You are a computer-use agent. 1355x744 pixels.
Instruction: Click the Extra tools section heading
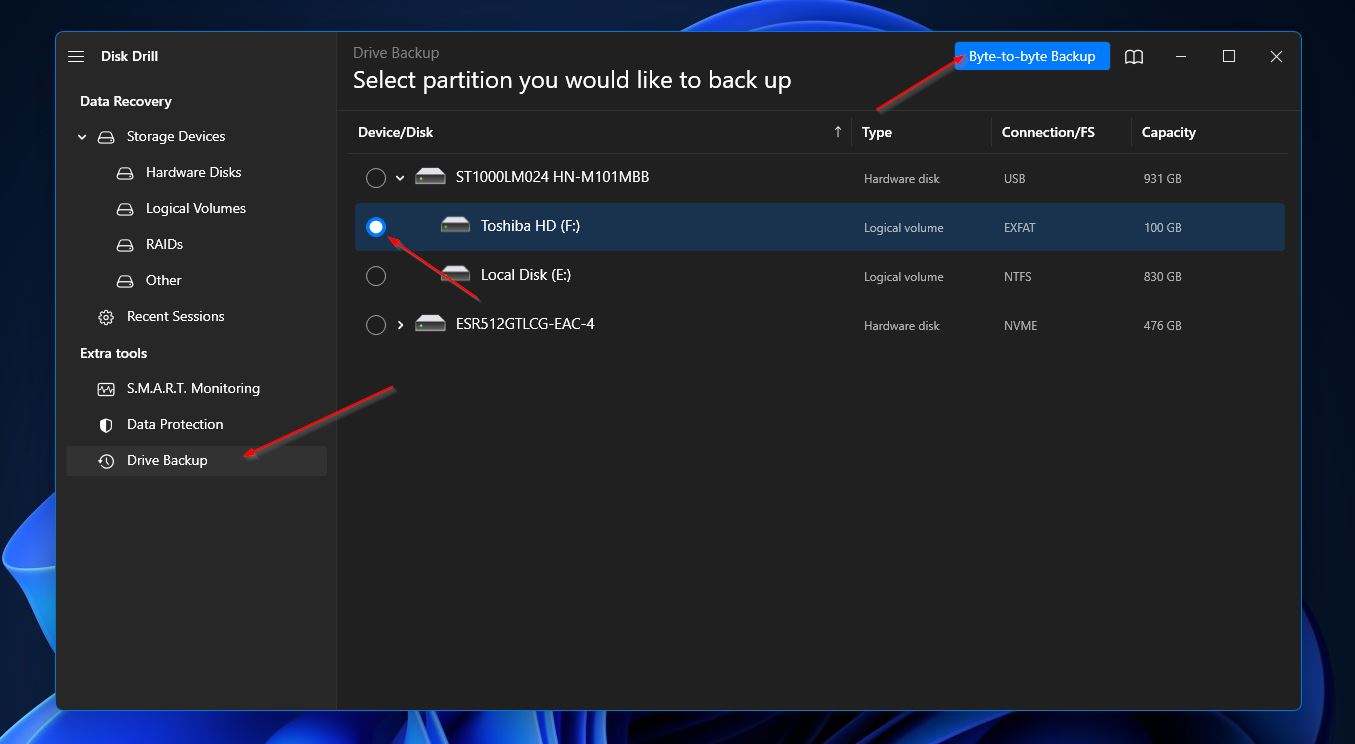tap(114, 353)
